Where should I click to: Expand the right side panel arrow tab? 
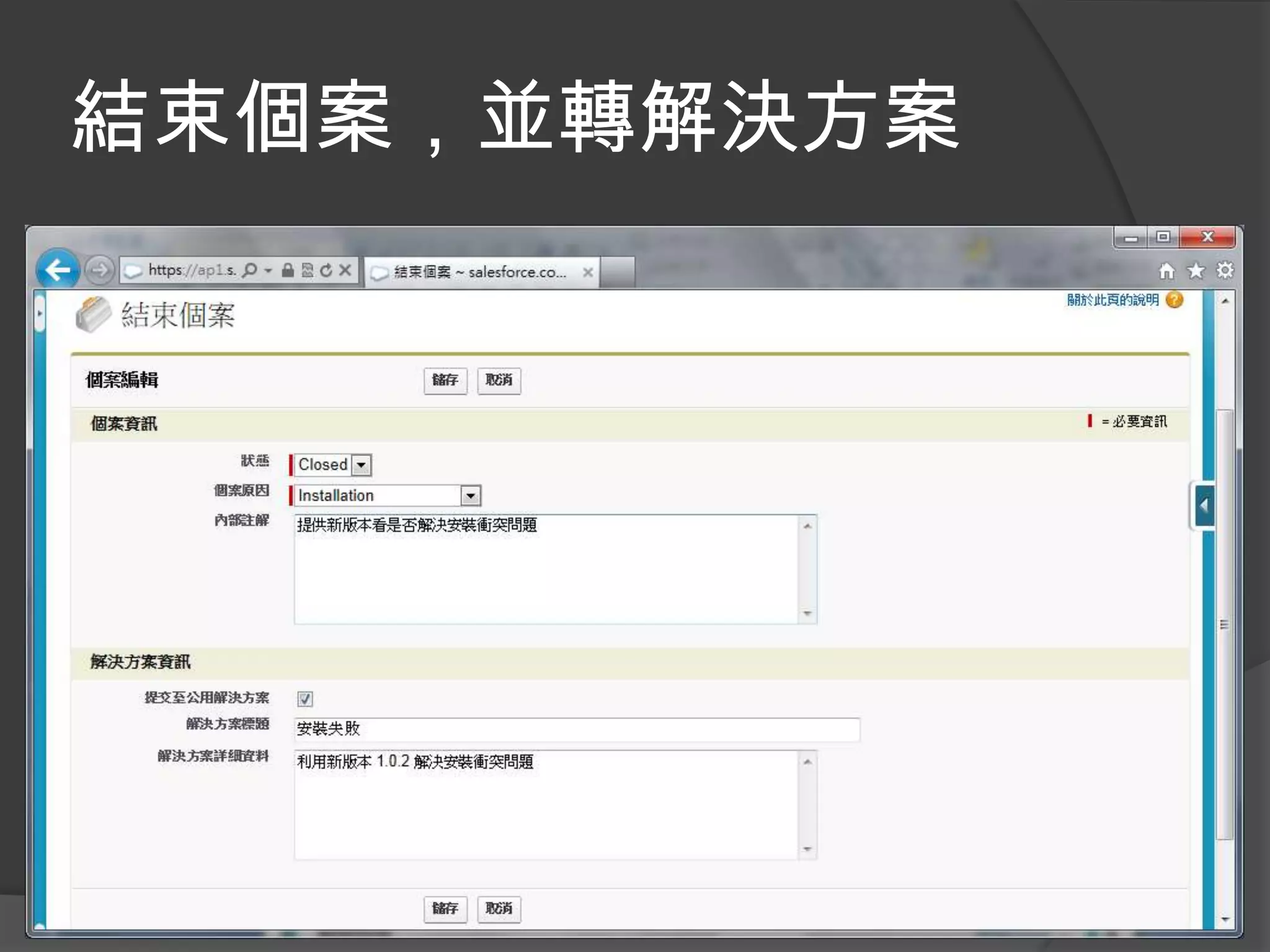click(1202, 506)
